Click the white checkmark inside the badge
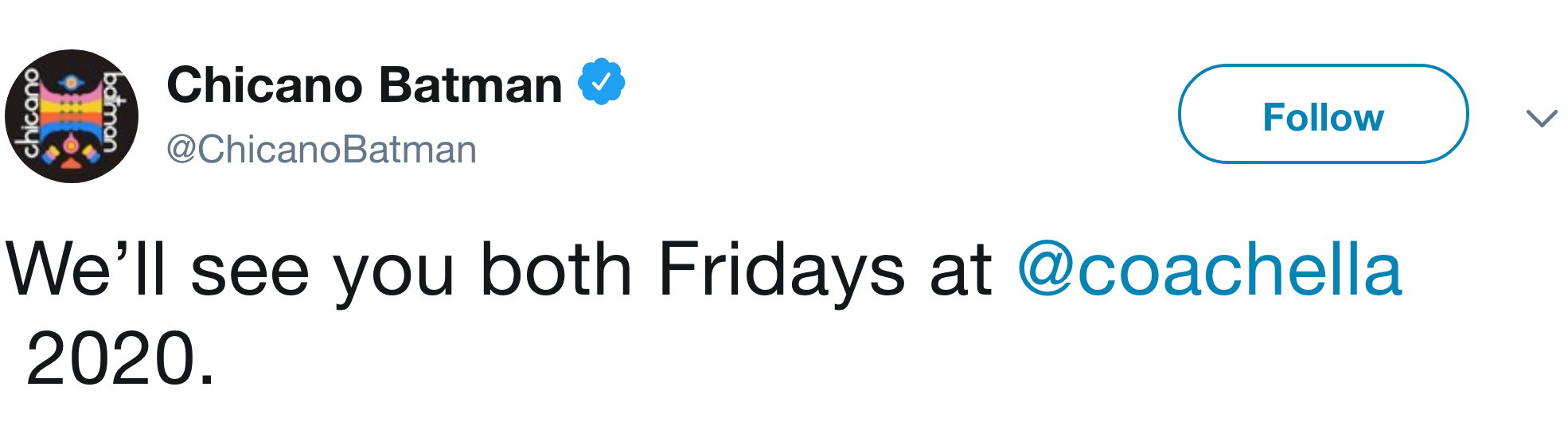 click(x=602, y=81)
